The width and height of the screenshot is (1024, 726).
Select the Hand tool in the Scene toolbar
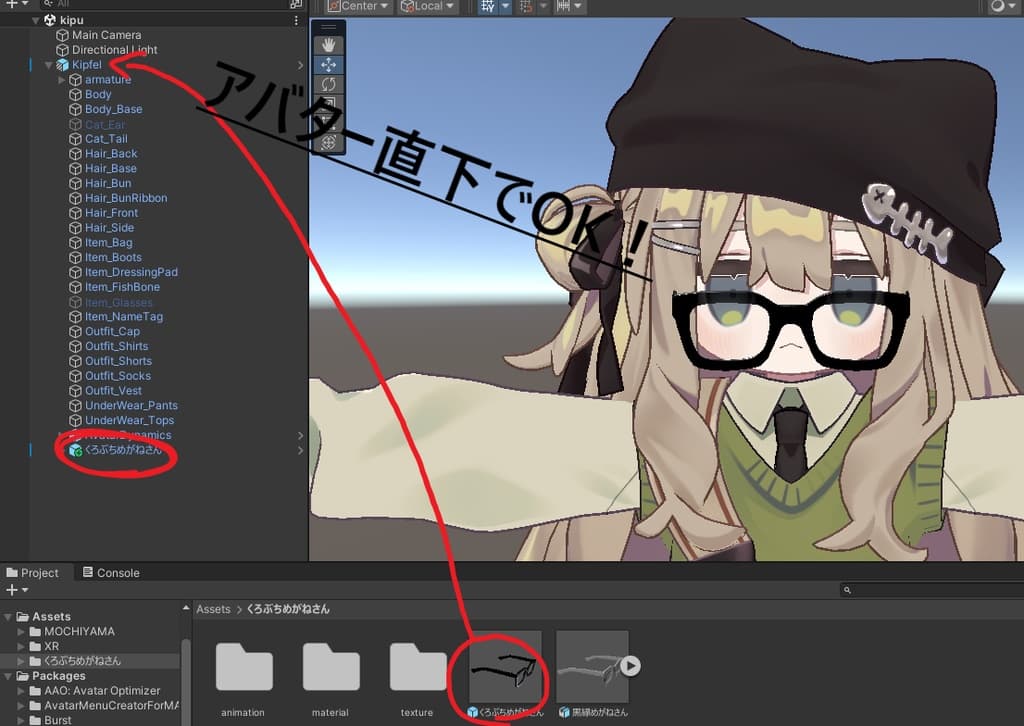pos(329,44)
